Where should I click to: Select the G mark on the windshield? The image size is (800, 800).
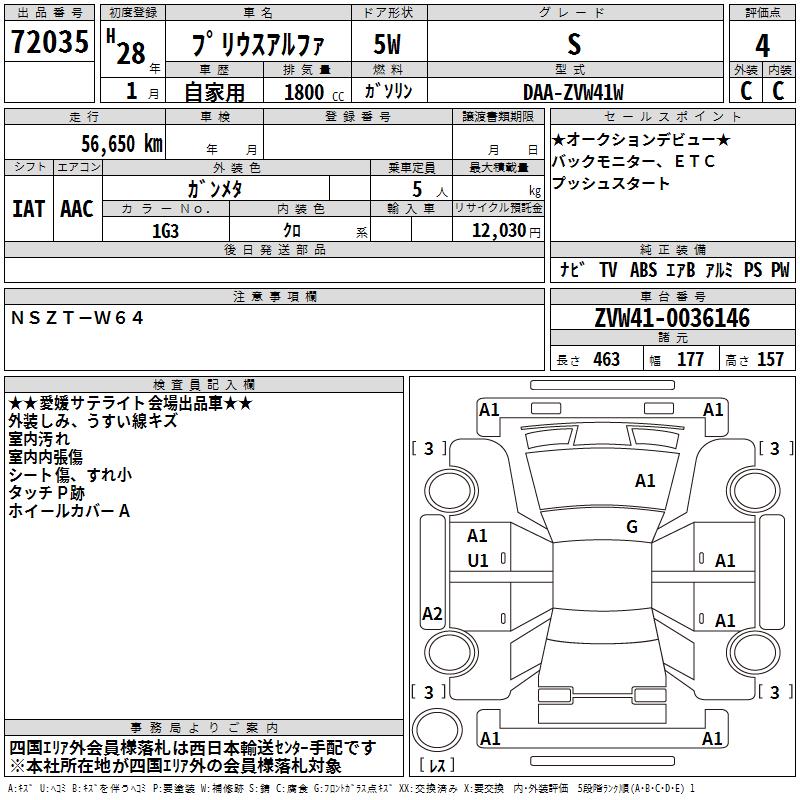[x=632, y=526]
